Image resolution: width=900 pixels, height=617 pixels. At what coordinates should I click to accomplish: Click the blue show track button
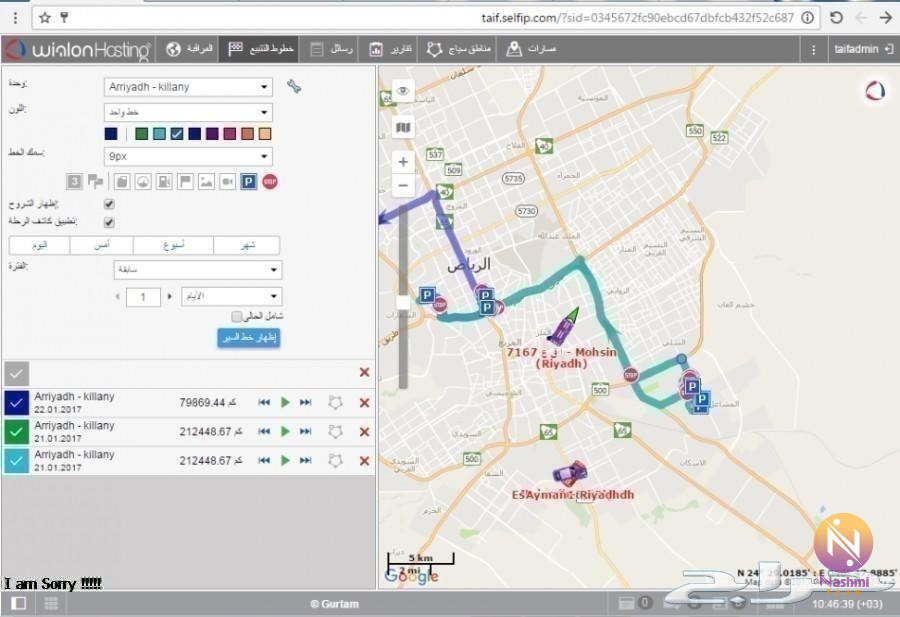tap(248, 338)
